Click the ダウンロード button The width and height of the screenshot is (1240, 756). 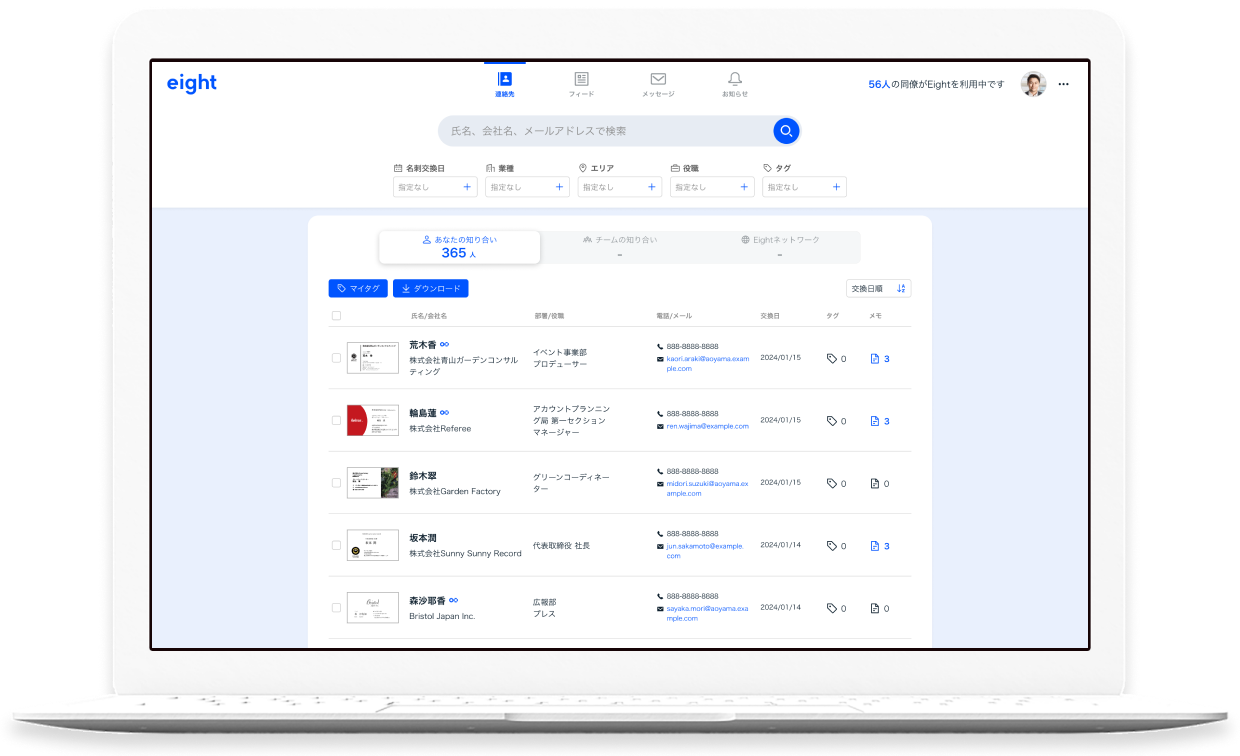pyautogui.click(x=431, y=289)
